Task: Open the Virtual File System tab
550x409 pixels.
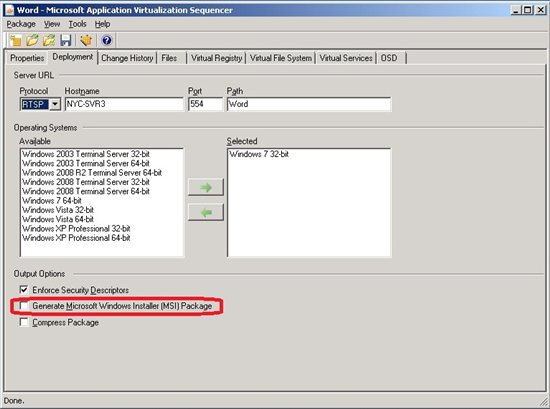Action: [x=281, y=58]
